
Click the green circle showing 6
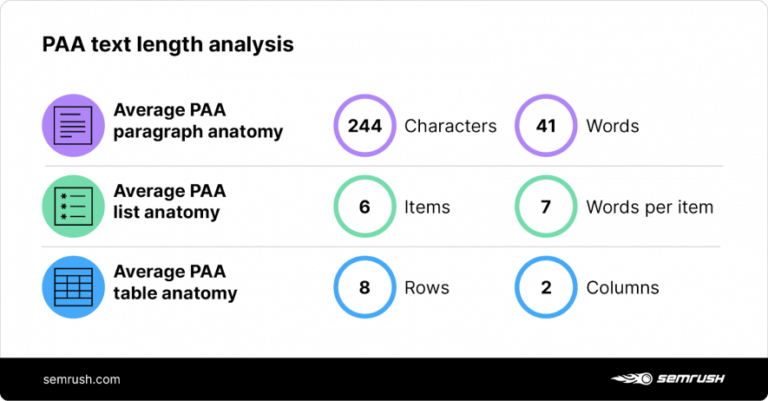[x=365, y=206]
